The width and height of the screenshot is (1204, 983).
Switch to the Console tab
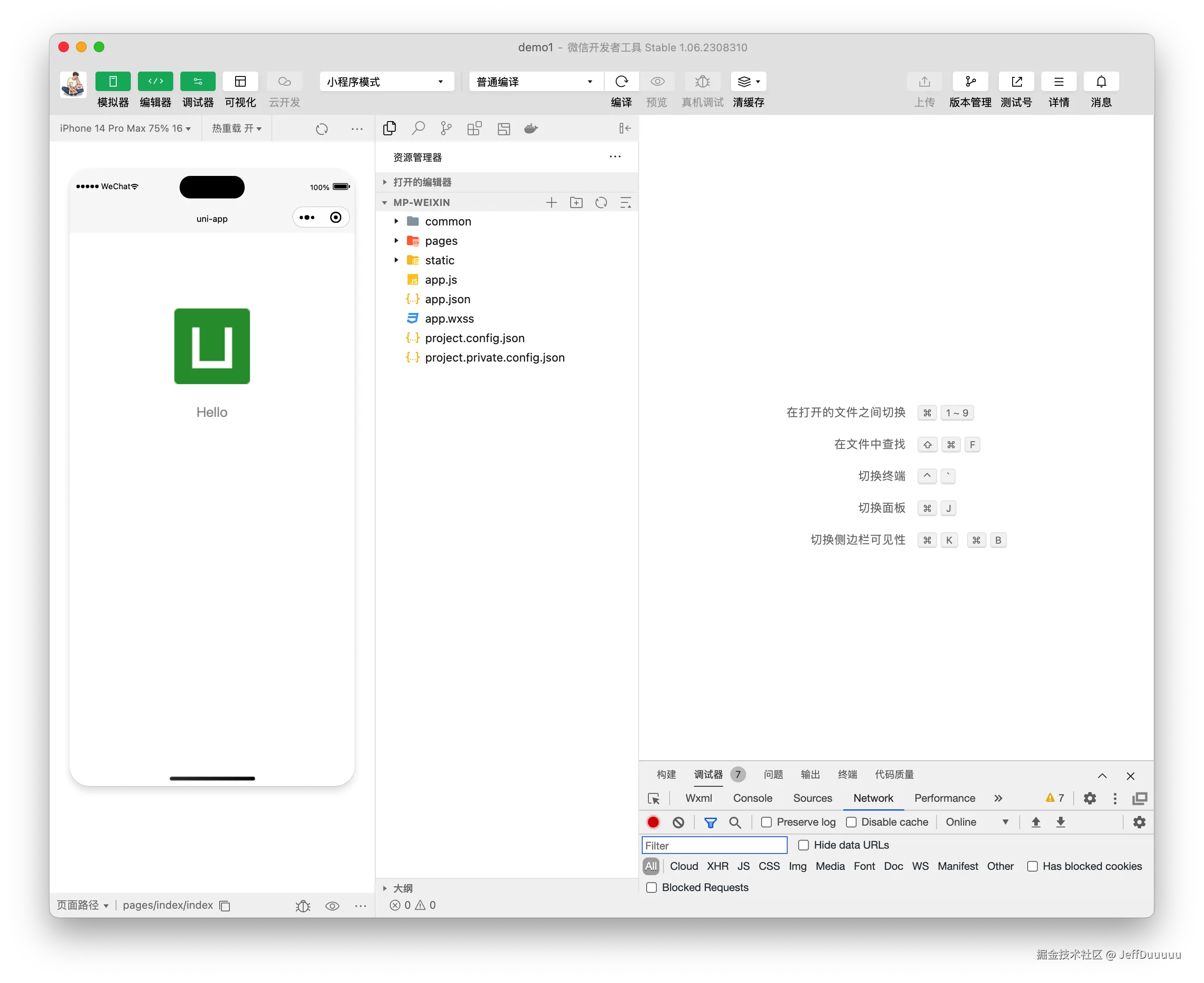point(752,798)
